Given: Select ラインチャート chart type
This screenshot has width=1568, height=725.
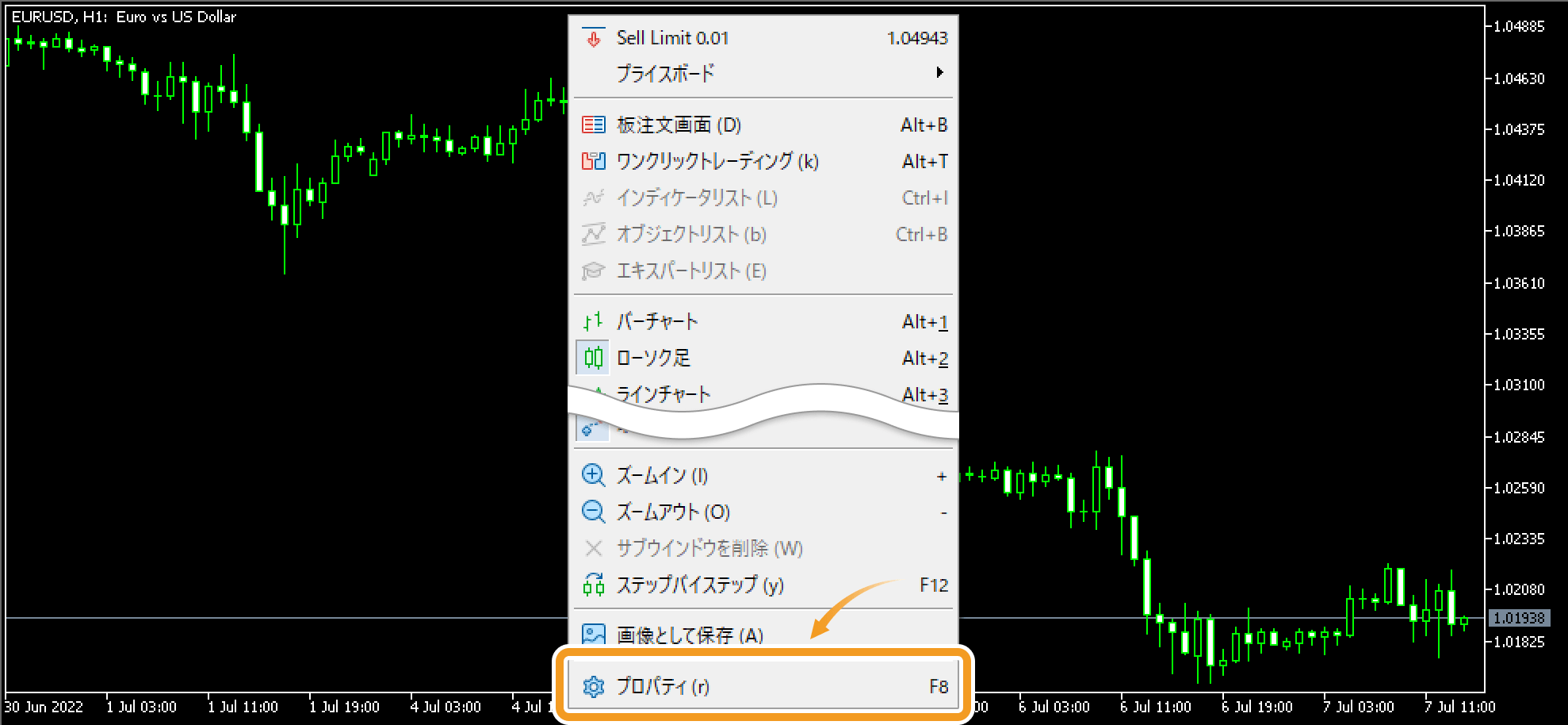Looking at the screenshot, I should click(x=664, y=394).
